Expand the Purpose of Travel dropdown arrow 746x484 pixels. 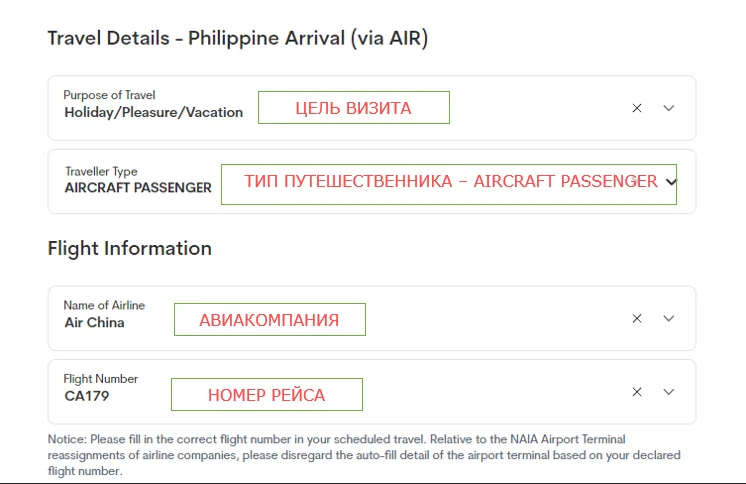pos(669,108)
